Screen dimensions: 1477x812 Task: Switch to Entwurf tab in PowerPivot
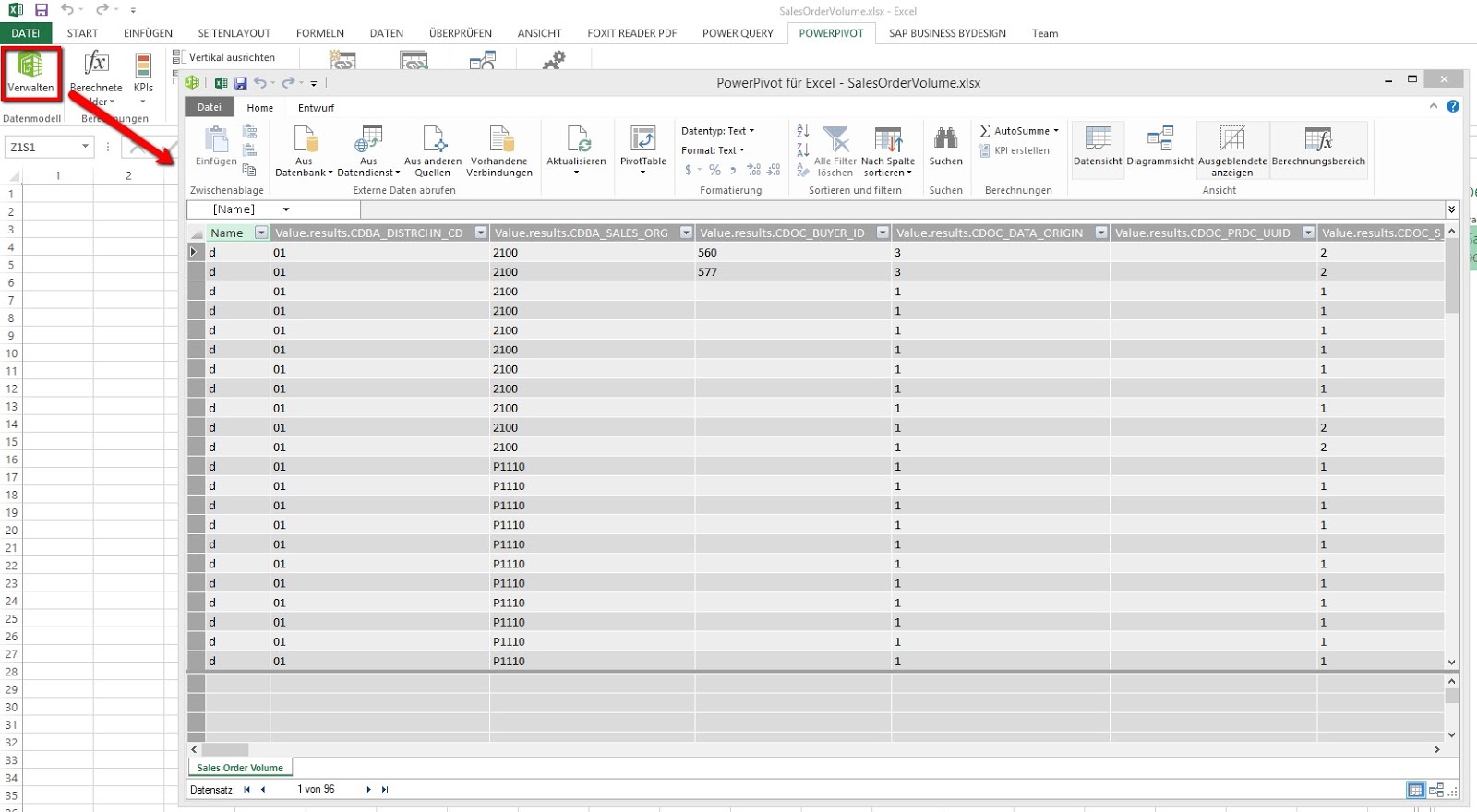click(x=316, y=108)
